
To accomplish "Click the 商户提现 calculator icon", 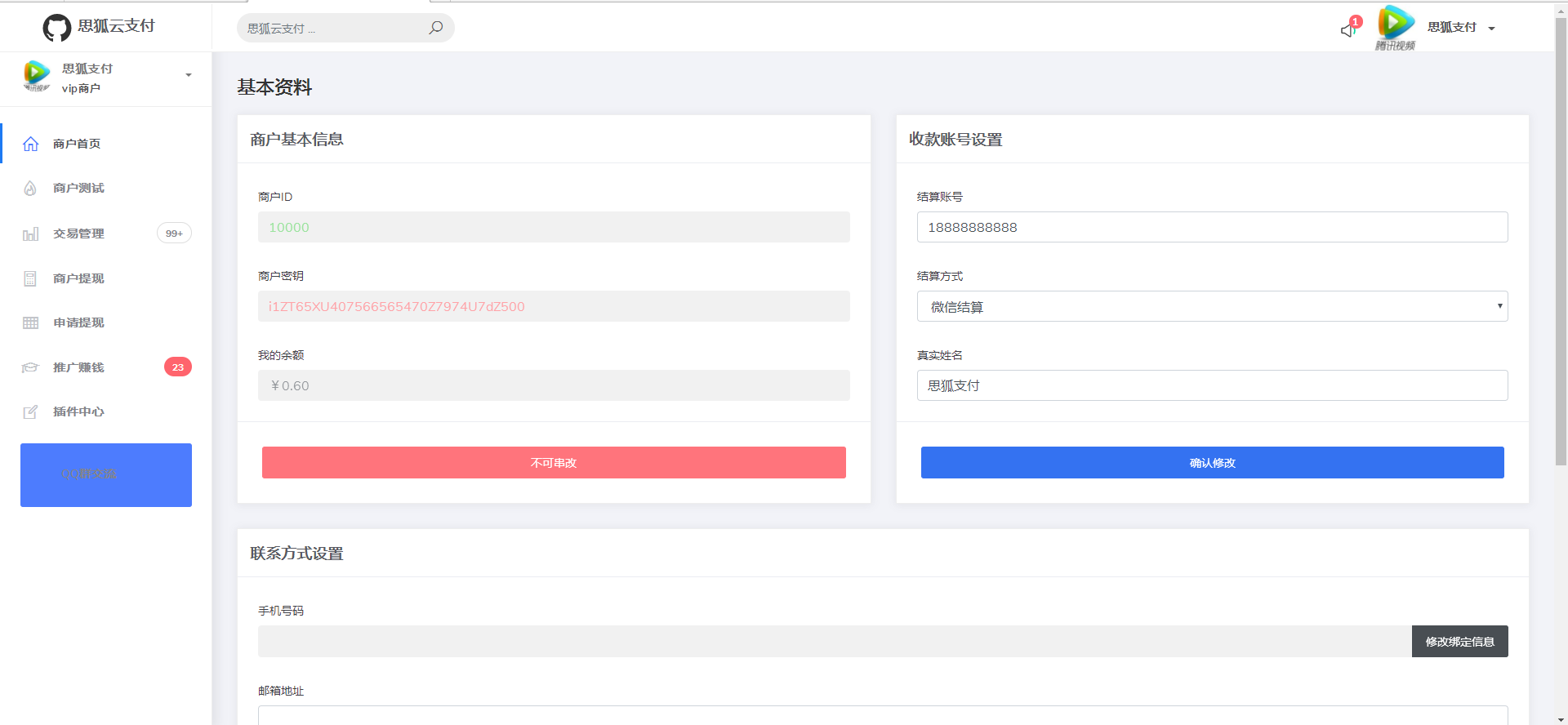I will (x=30, y=279).
